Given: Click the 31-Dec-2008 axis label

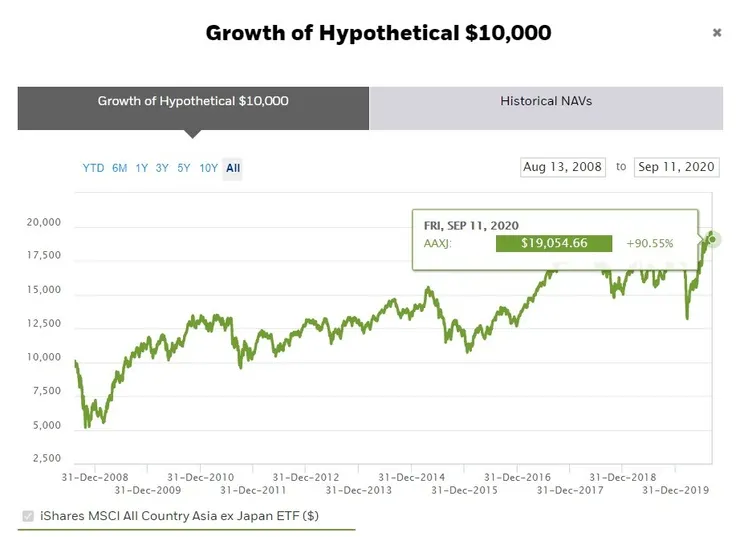Looking at the screenshot, I should coord(93,477).
